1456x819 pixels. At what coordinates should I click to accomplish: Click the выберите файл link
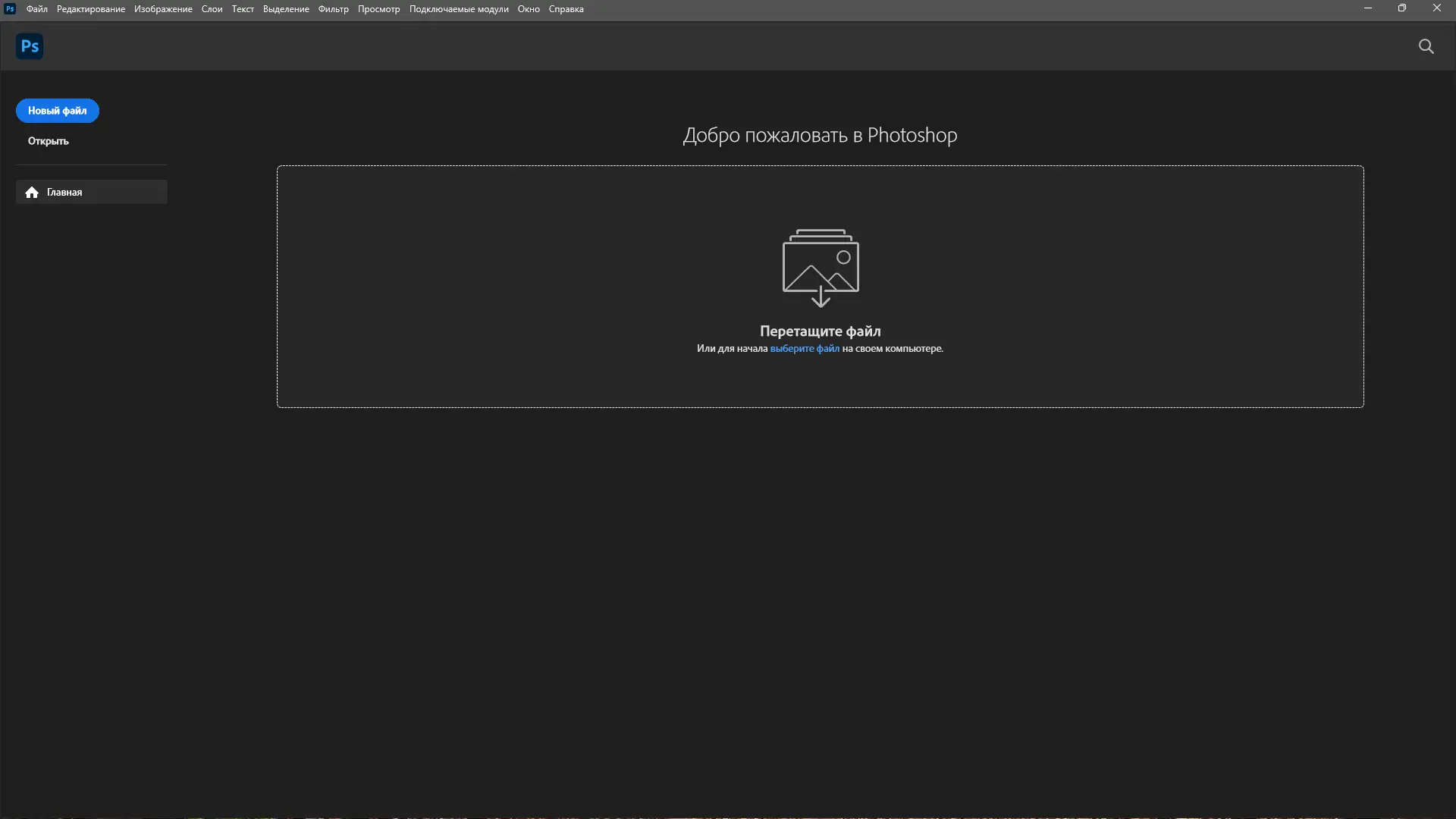(x=805, y=349)
